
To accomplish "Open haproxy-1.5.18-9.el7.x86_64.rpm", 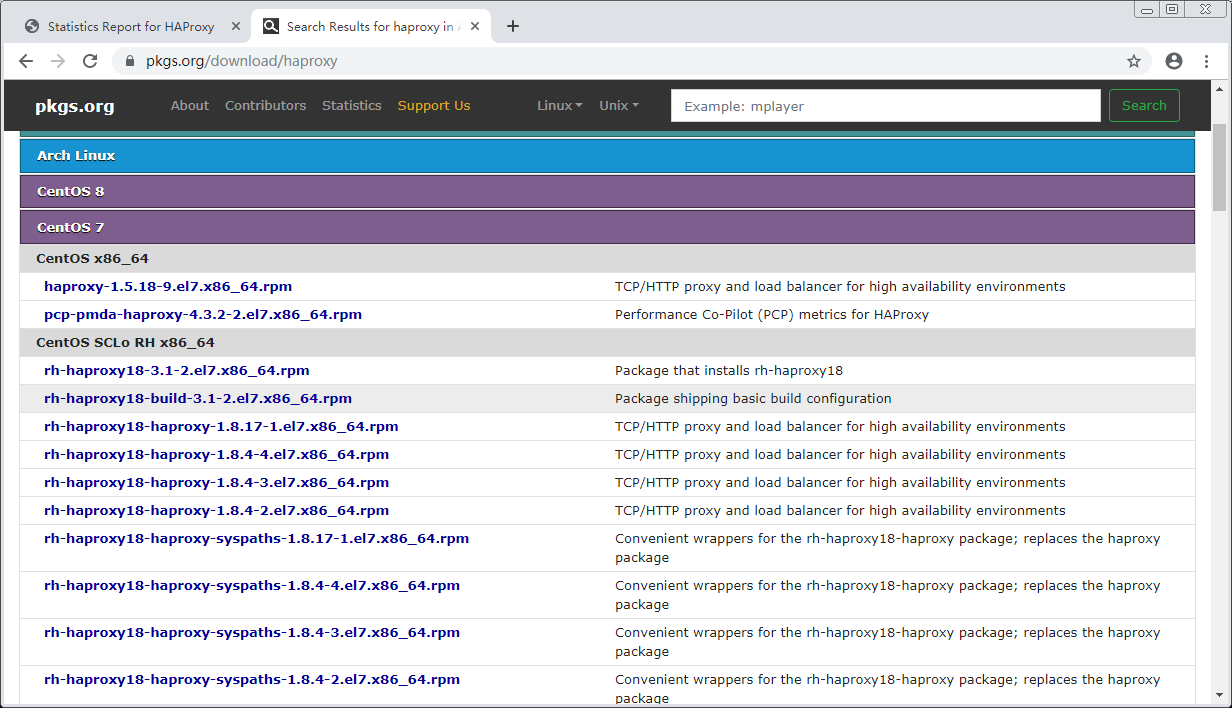I will tap(168, 287).
